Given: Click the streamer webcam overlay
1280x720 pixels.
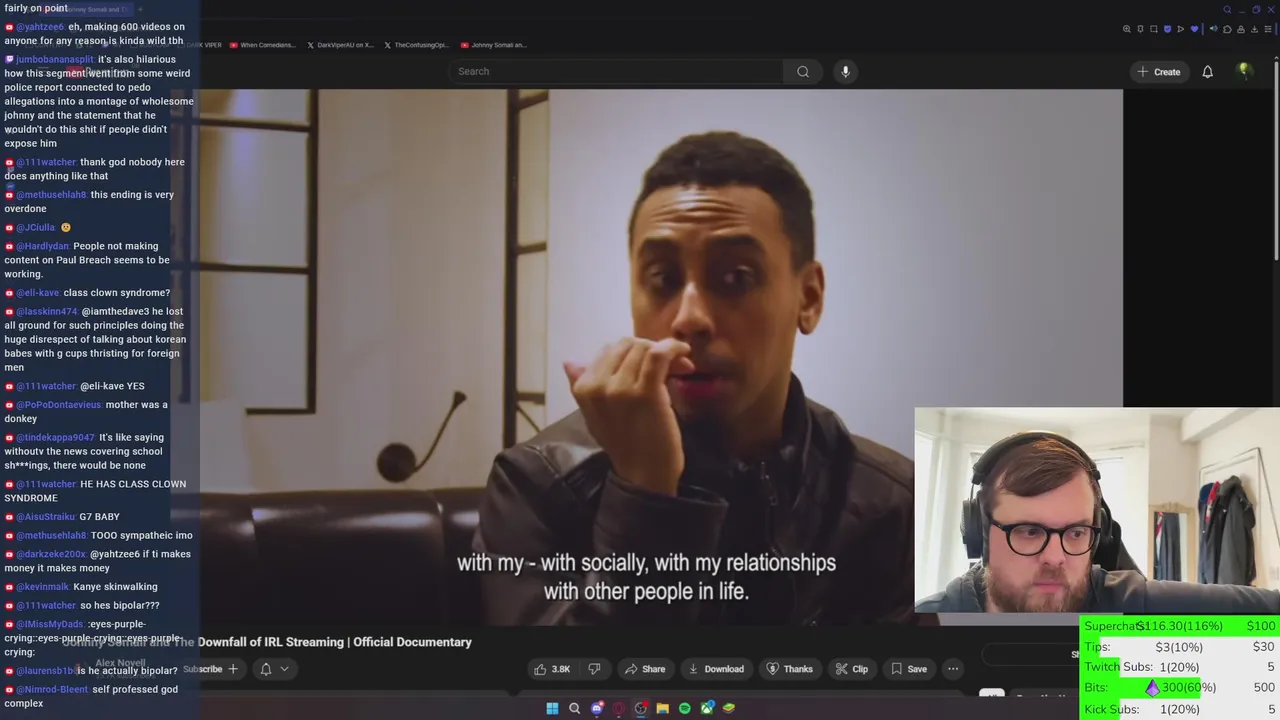Looking at the screenshot, I should (x=1097, y=509).
